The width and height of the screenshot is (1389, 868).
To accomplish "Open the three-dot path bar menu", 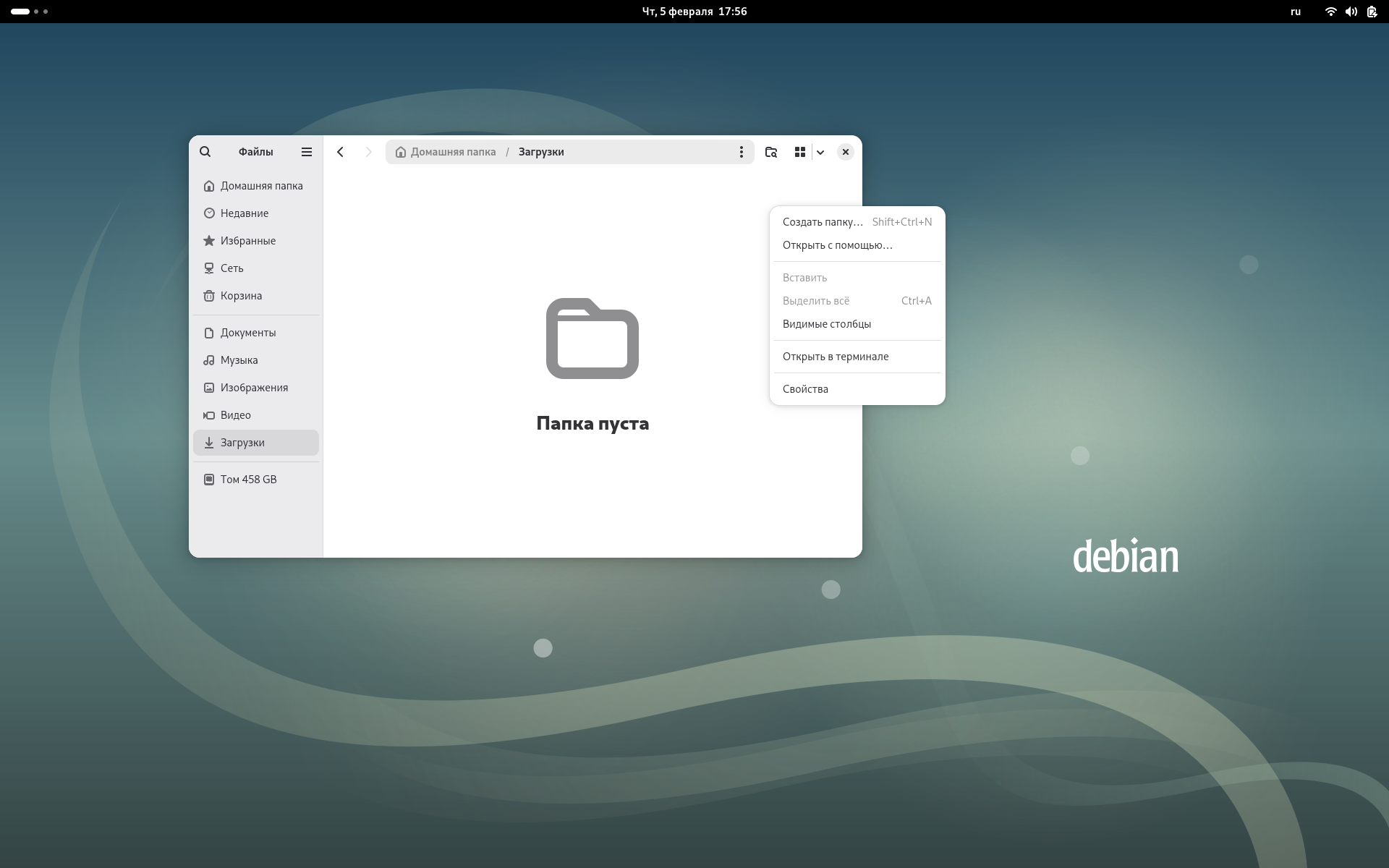I will (x=741, y=152).
